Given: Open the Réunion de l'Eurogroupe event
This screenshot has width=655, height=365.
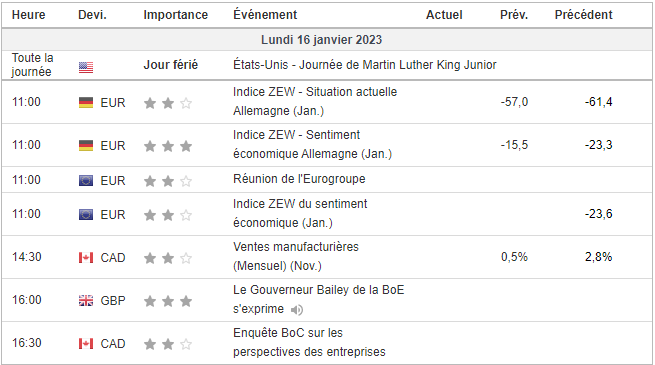Looking at the screenshot, I should (x=299, y=179).
